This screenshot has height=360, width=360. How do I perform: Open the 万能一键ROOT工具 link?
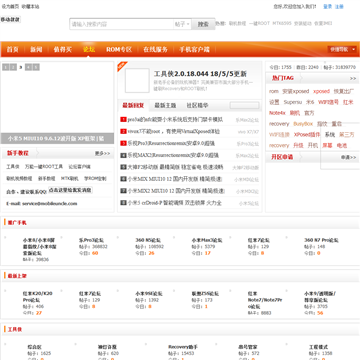[44, 166]
